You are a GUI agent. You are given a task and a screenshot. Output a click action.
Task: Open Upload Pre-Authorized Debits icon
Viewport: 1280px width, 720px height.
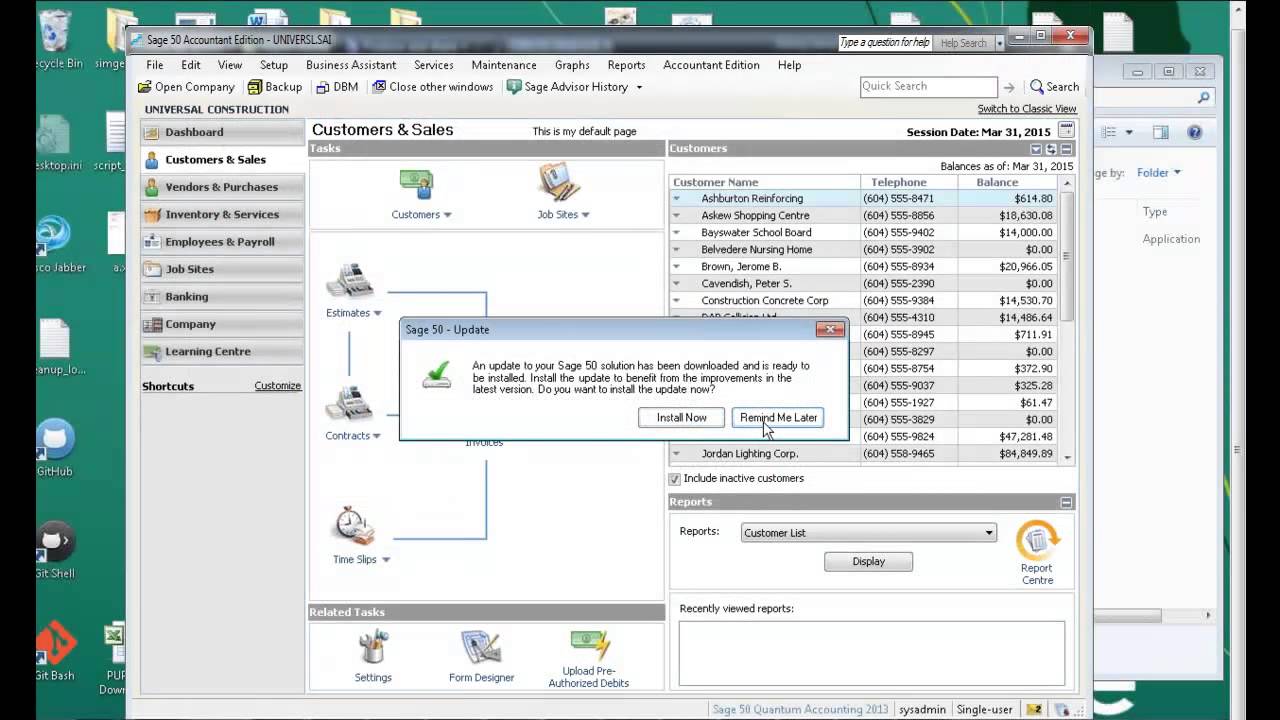pos(589,645)
